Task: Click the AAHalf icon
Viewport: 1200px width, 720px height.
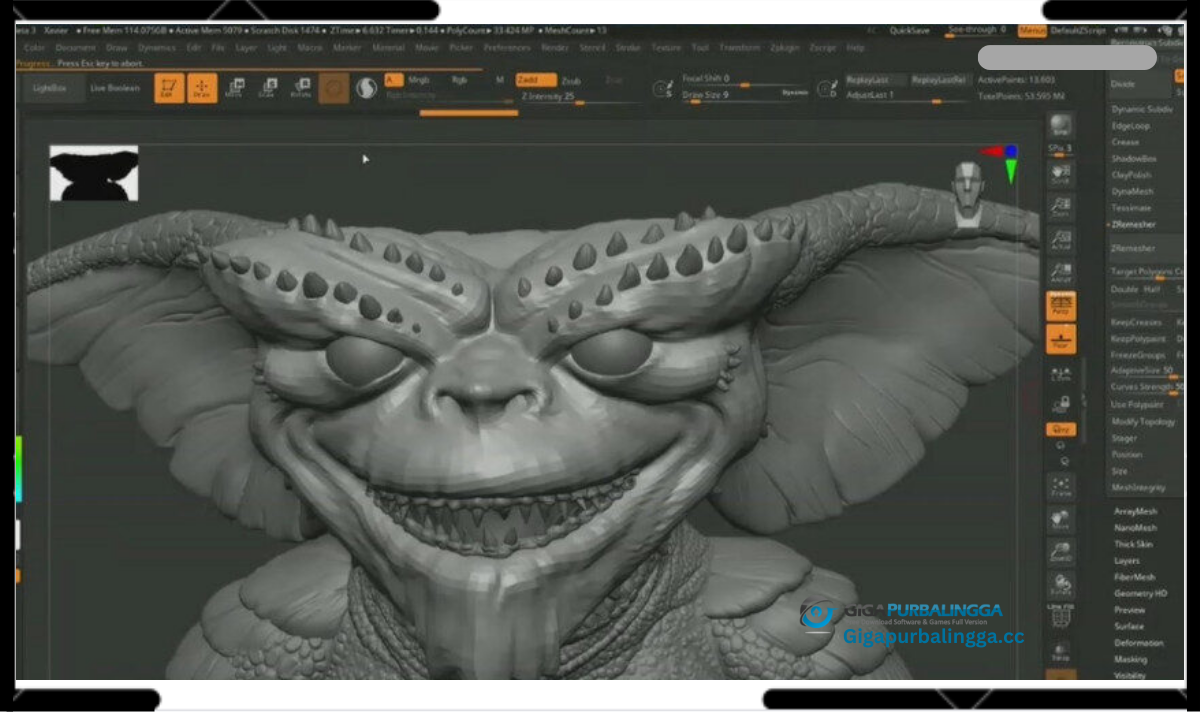Action: pos(1061,272)
